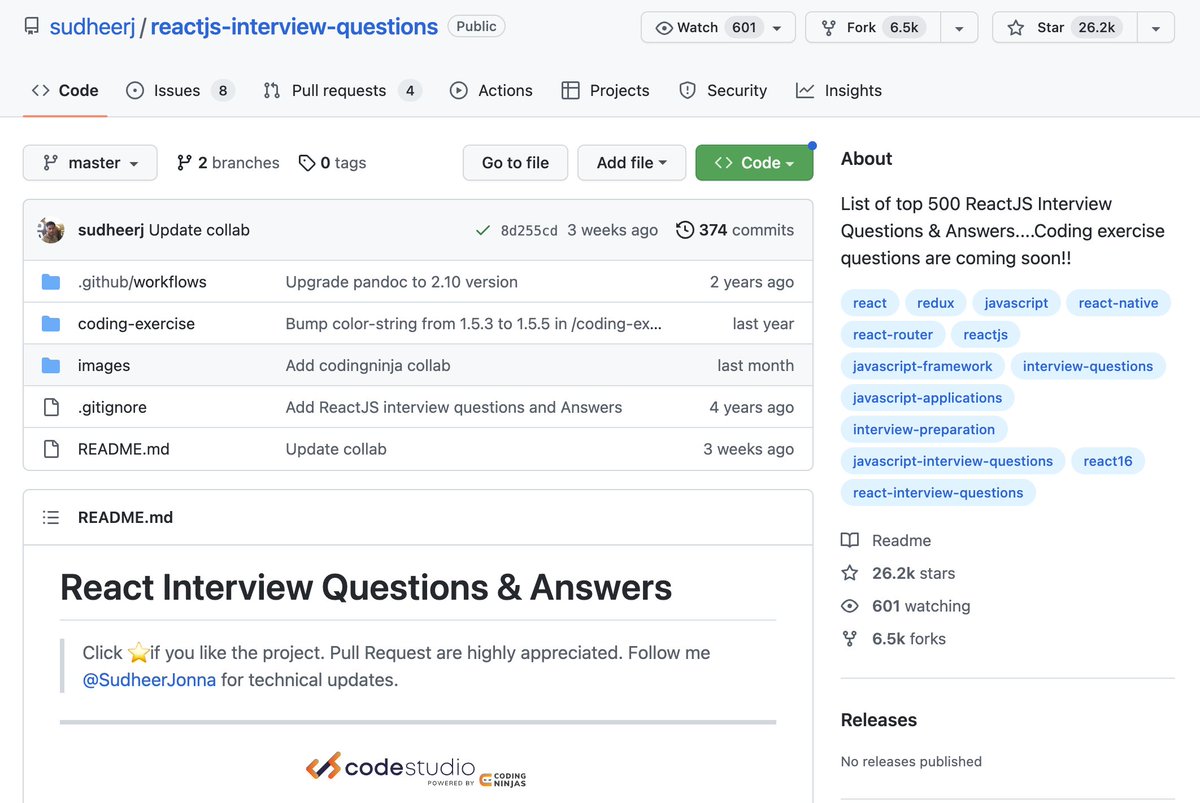Click the interview-preparation topic tag
The height and width of the screenshot is (803, 1200).
point(924,430)
